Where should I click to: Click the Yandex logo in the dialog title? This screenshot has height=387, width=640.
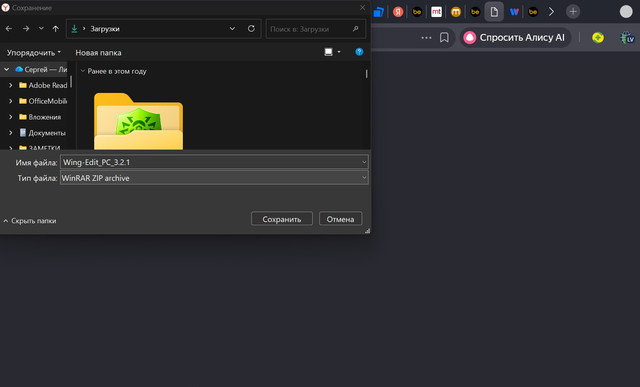[x=5, y=7]
